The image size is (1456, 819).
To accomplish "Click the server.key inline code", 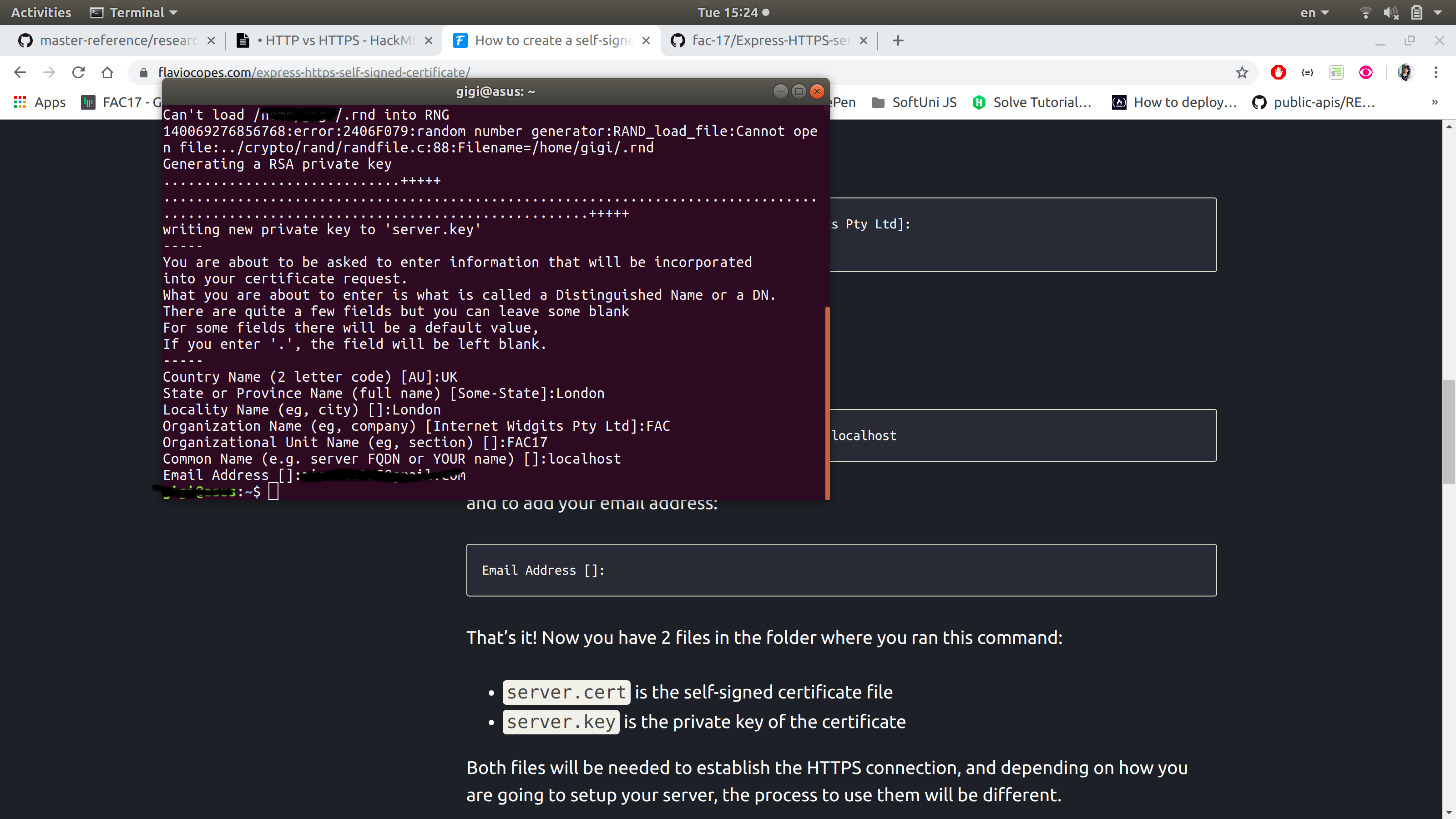I will [x=561, y=722].
